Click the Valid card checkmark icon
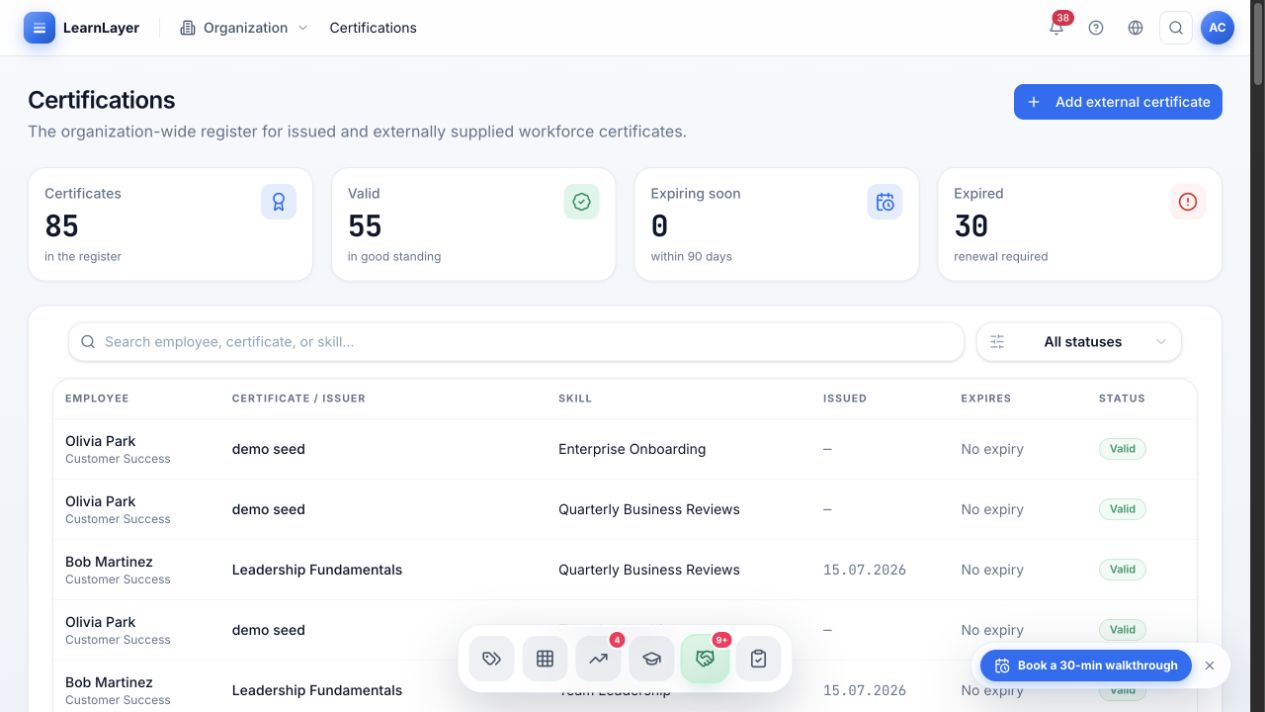1265x712 pixels. [582, 202]
